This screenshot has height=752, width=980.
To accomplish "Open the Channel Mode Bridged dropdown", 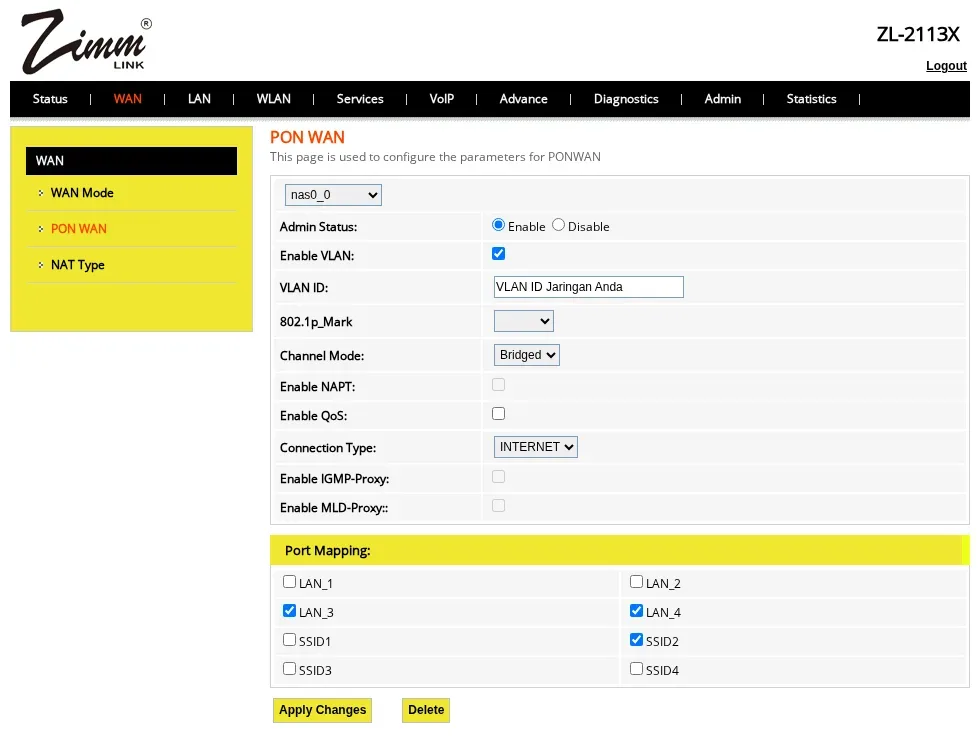I will [x=526, y=355].
